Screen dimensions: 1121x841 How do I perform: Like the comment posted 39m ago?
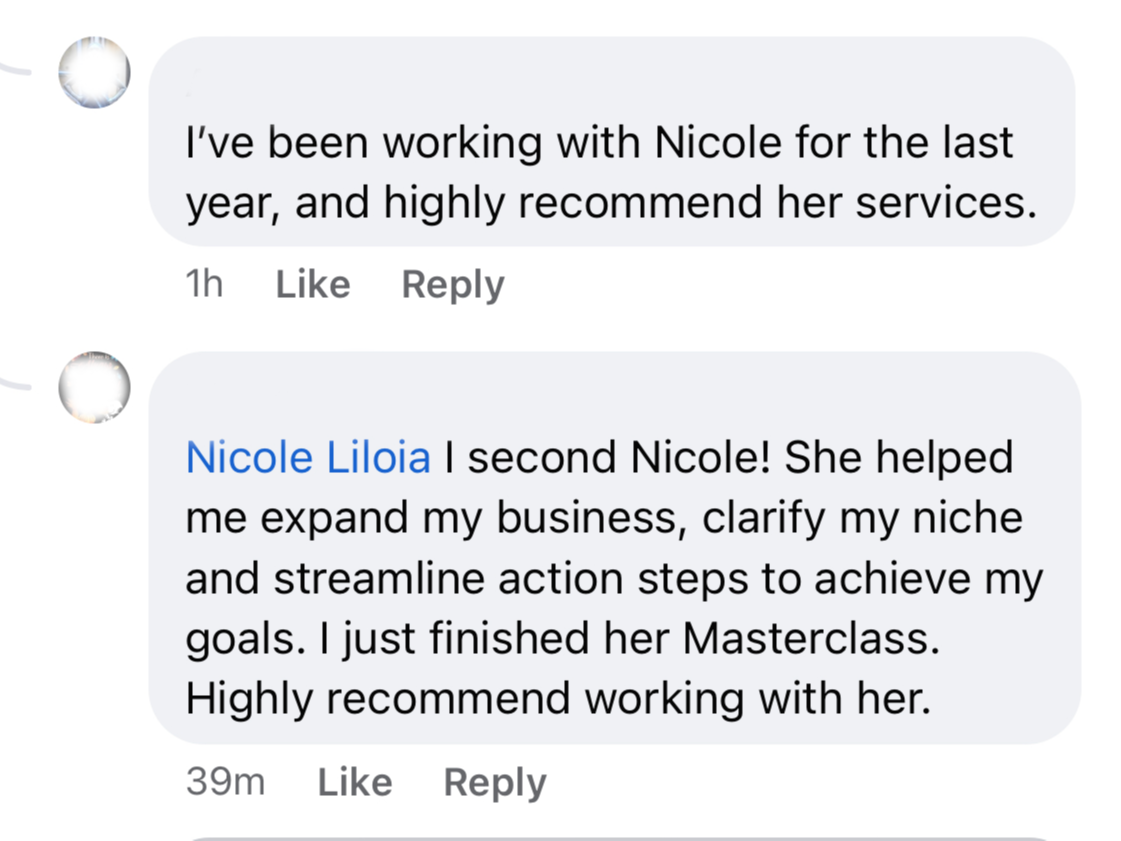355,782
